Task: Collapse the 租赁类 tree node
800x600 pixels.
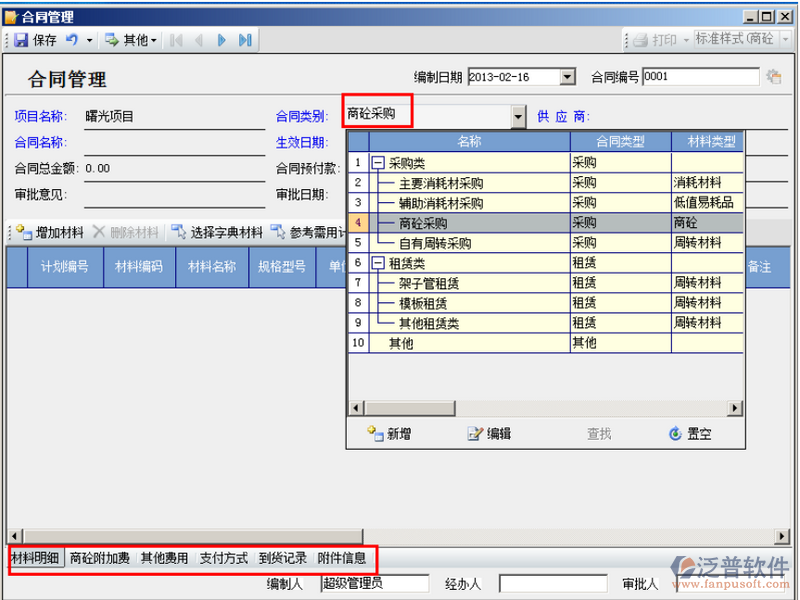Action: (378, 263)
